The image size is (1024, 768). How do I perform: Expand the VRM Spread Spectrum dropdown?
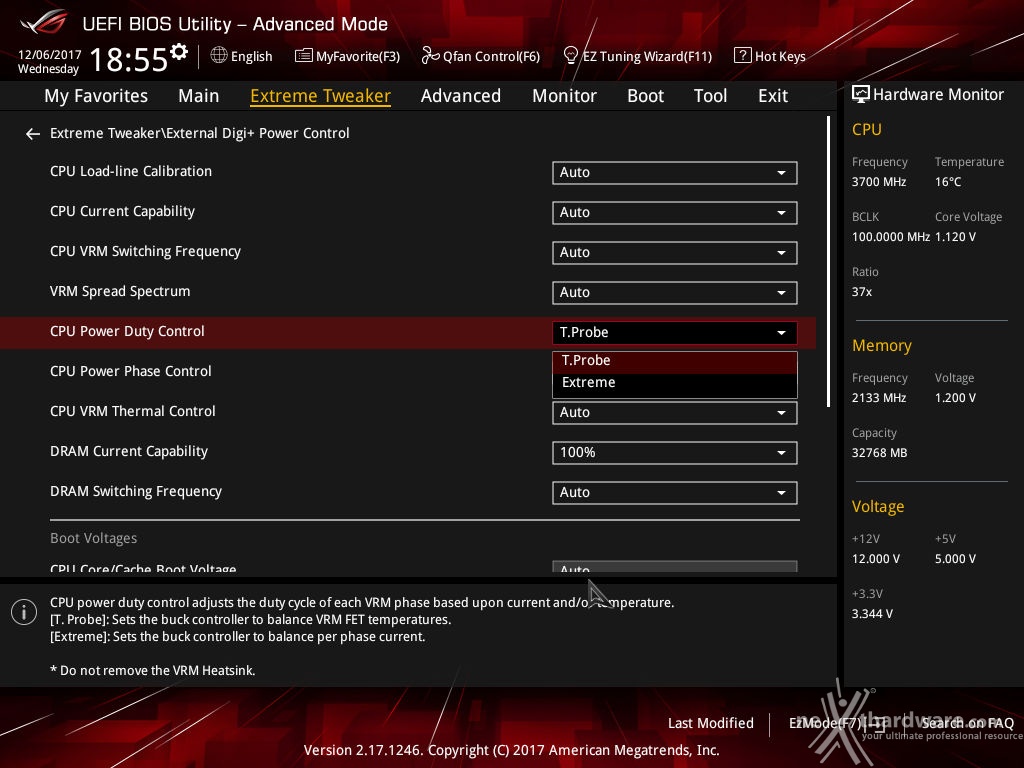(675, 293)
